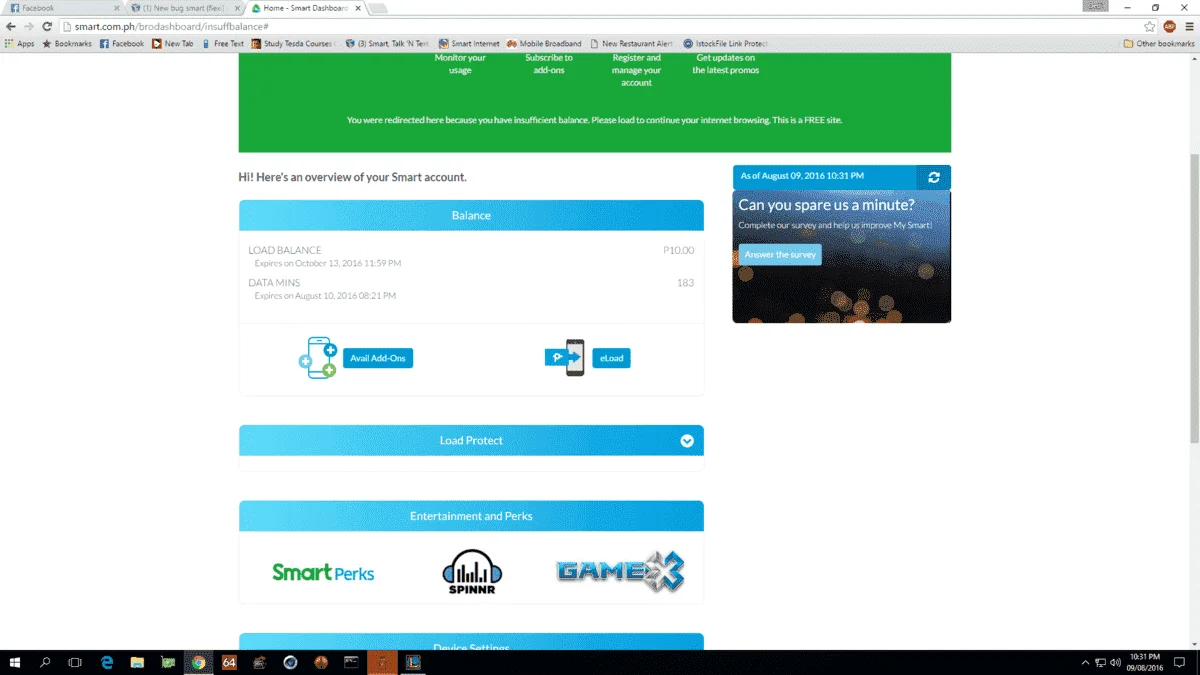
Task: Open the IstockFile Link Protect bookmark
Action: [x=725, y=44]
